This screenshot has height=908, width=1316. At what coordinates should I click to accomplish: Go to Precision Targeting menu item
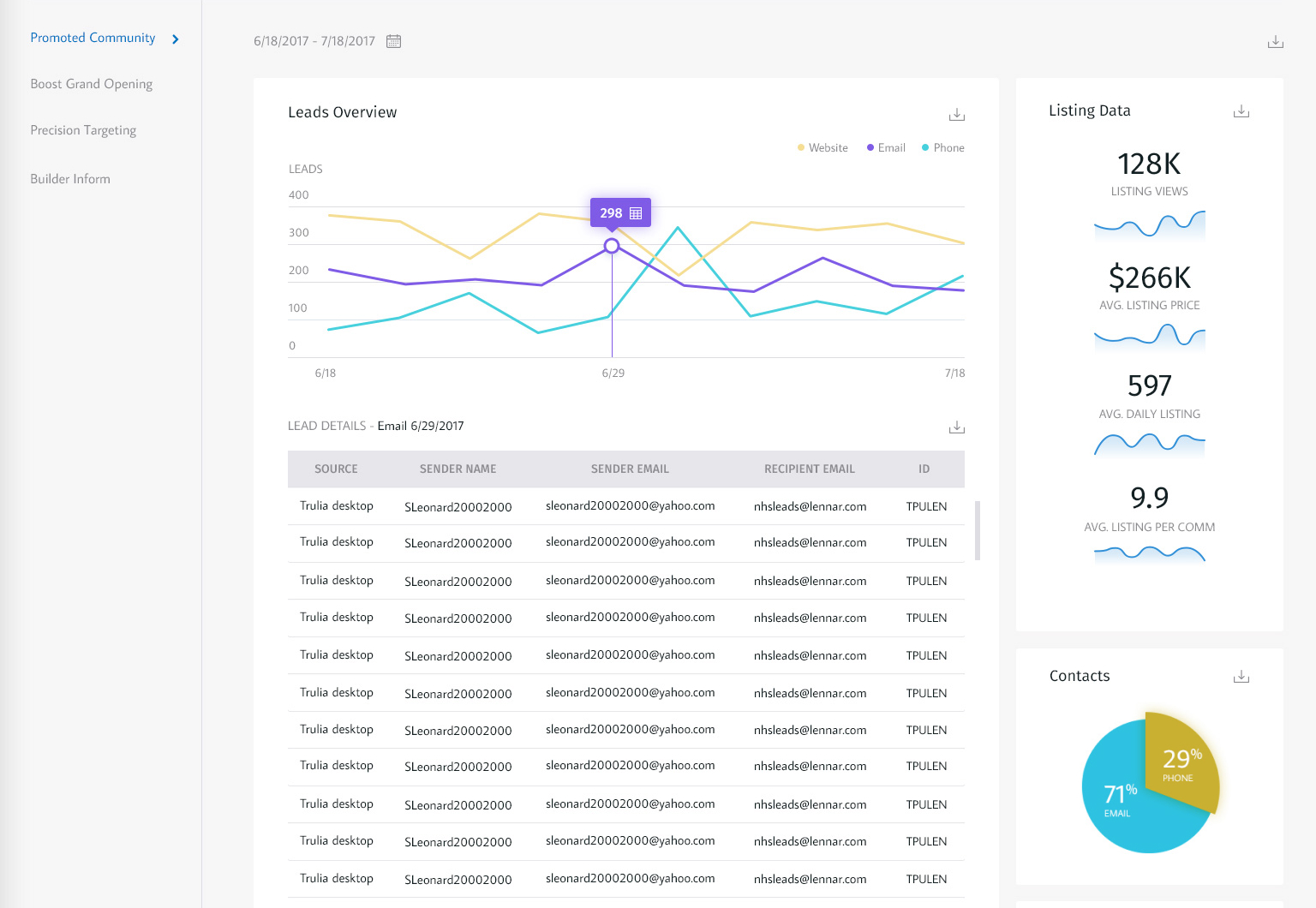[x=83, y=130]
